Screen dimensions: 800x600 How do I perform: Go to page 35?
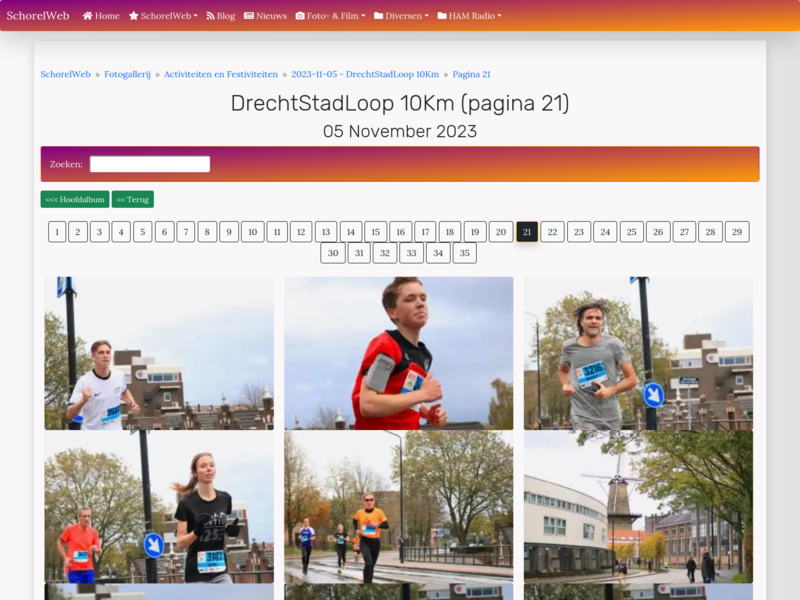[x=464, y=253]
